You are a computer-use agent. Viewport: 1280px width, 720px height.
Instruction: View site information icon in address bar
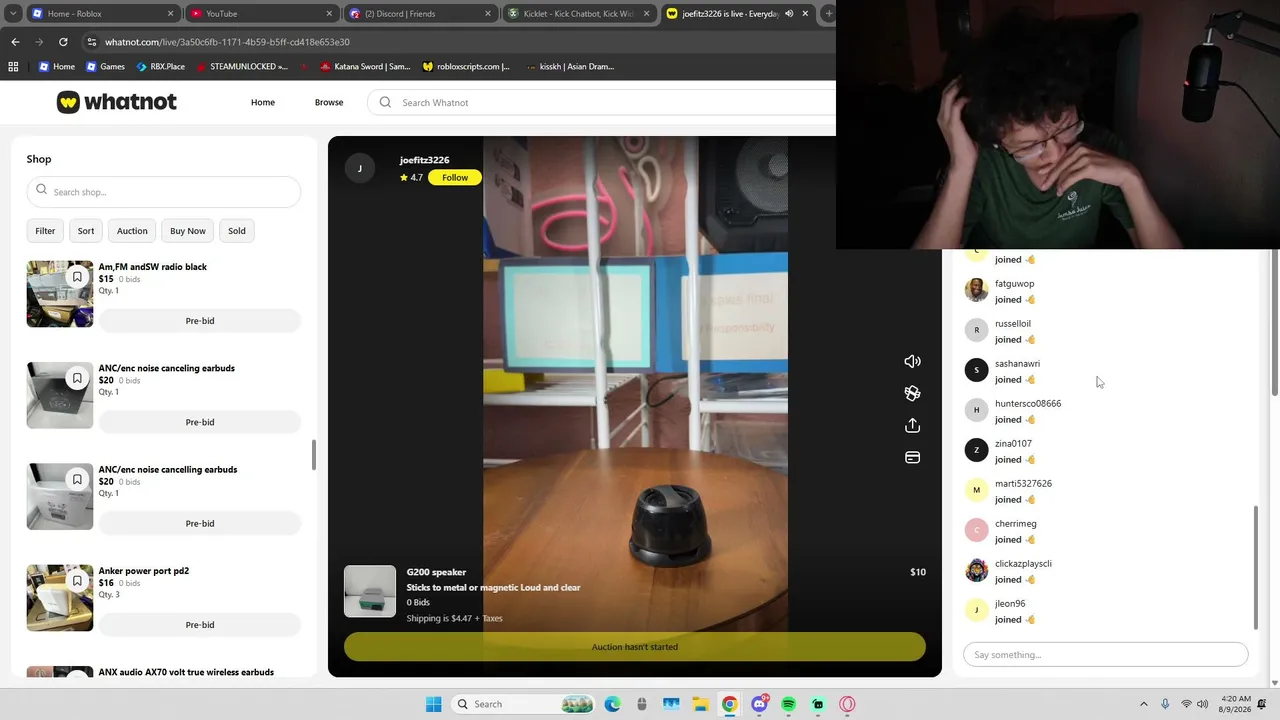pos(92,42)
